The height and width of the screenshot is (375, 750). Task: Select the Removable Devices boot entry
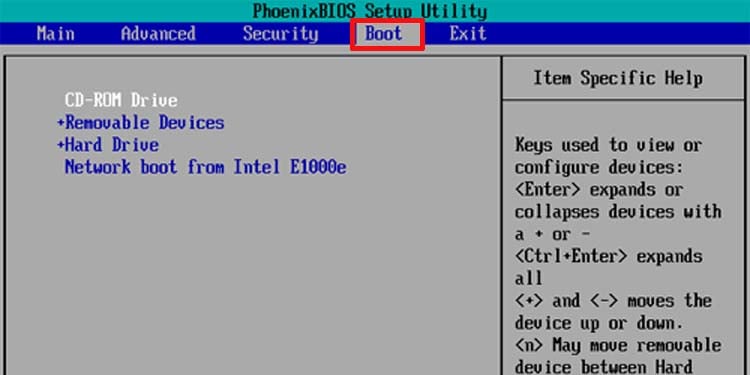(x=144, y=123)
